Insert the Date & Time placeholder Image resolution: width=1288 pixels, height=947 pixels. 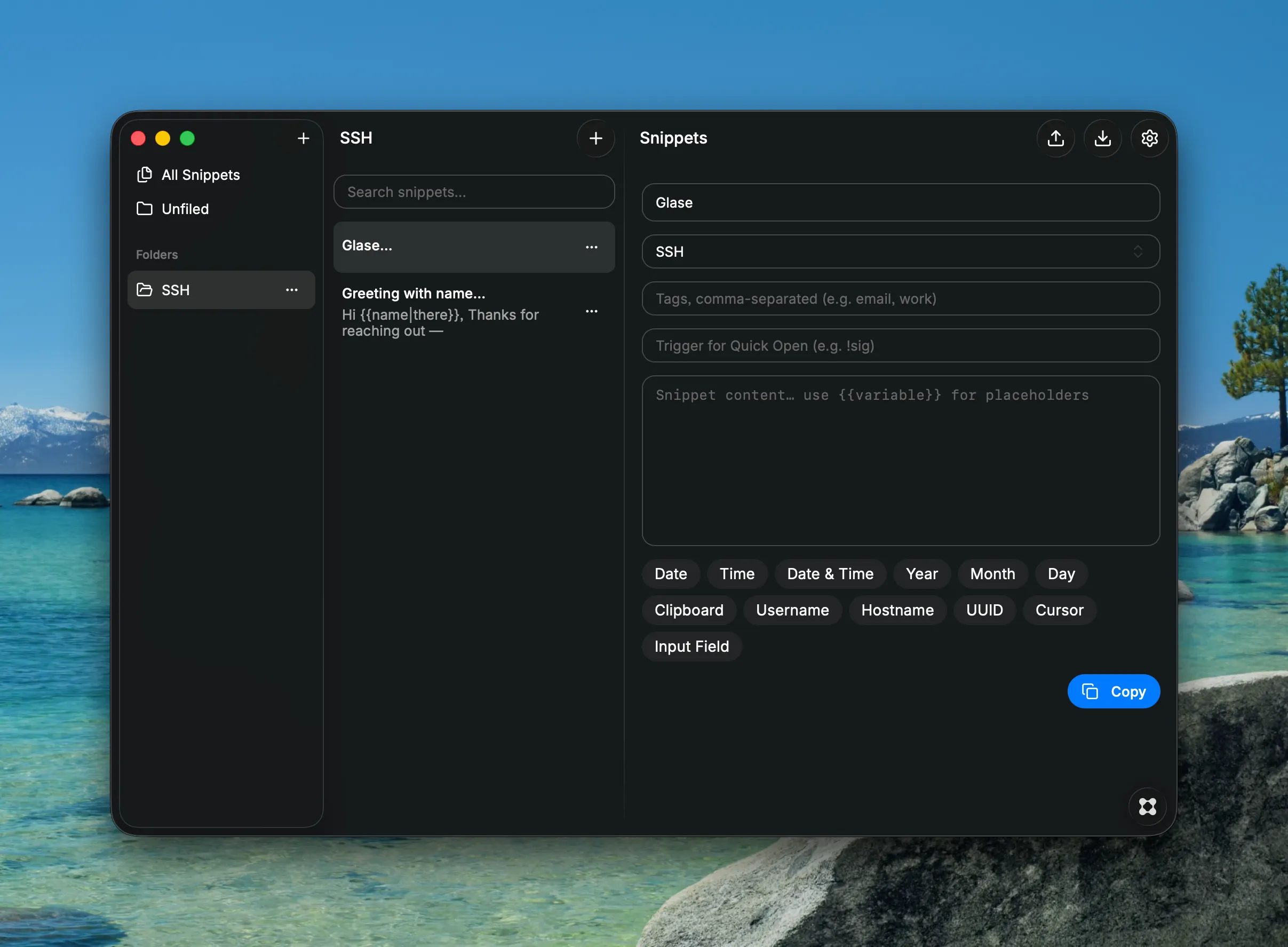(x=830, y=574)
